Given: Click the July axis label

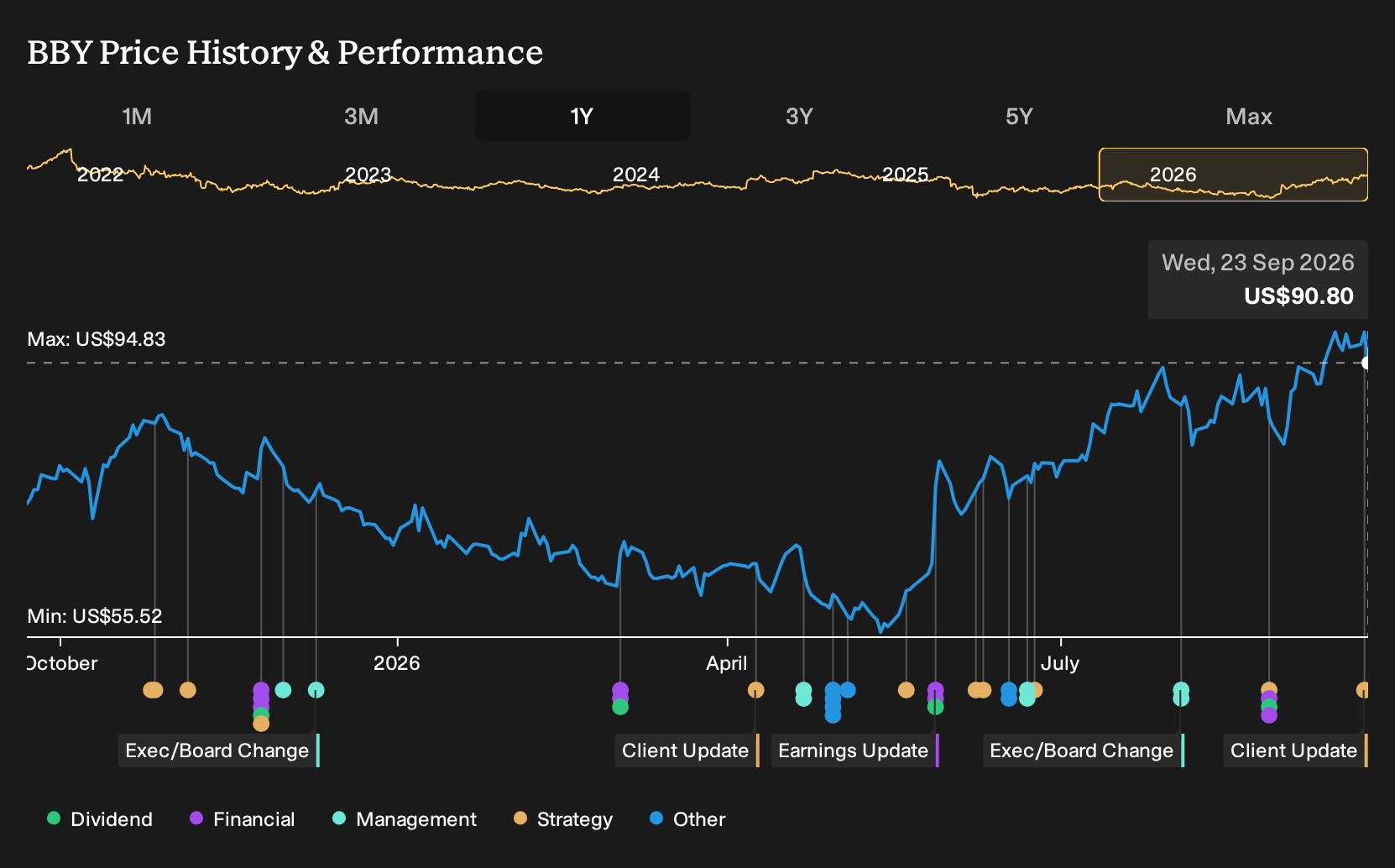Looking at the screenshot, I should click(1060, 663).
